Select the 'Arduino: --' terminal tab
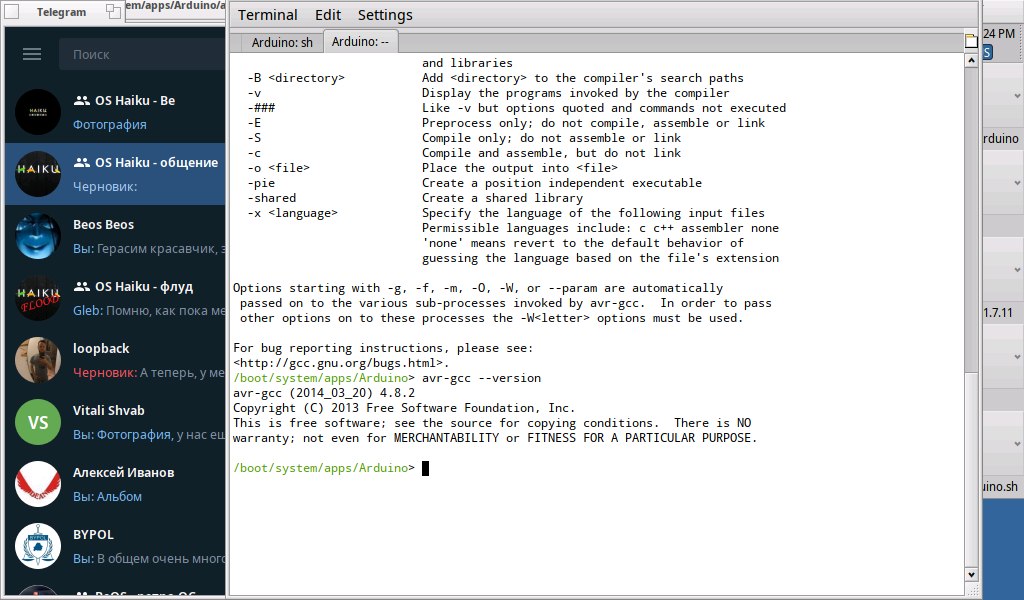1024x600 pixels. [360, 41]
